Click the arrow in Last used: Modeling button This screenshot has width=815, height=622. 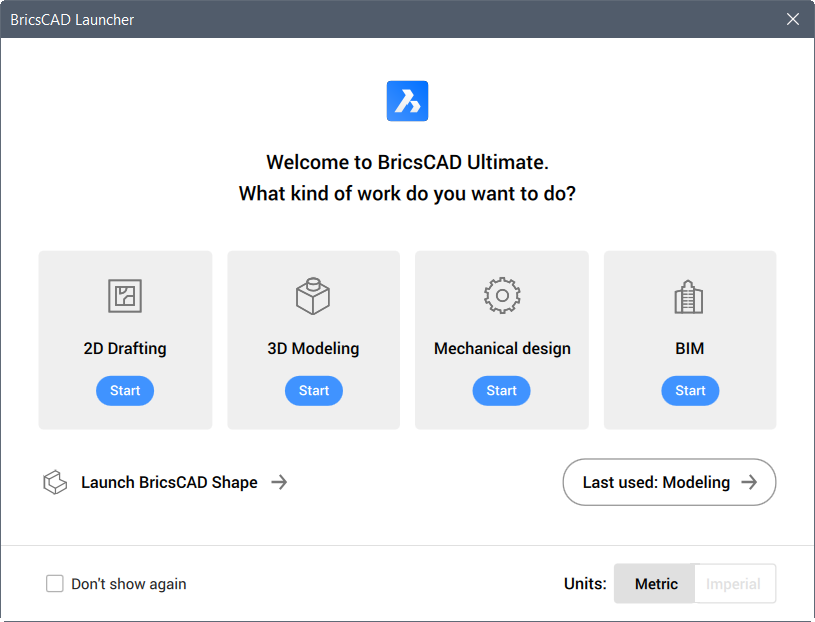(x=749, y=482)
